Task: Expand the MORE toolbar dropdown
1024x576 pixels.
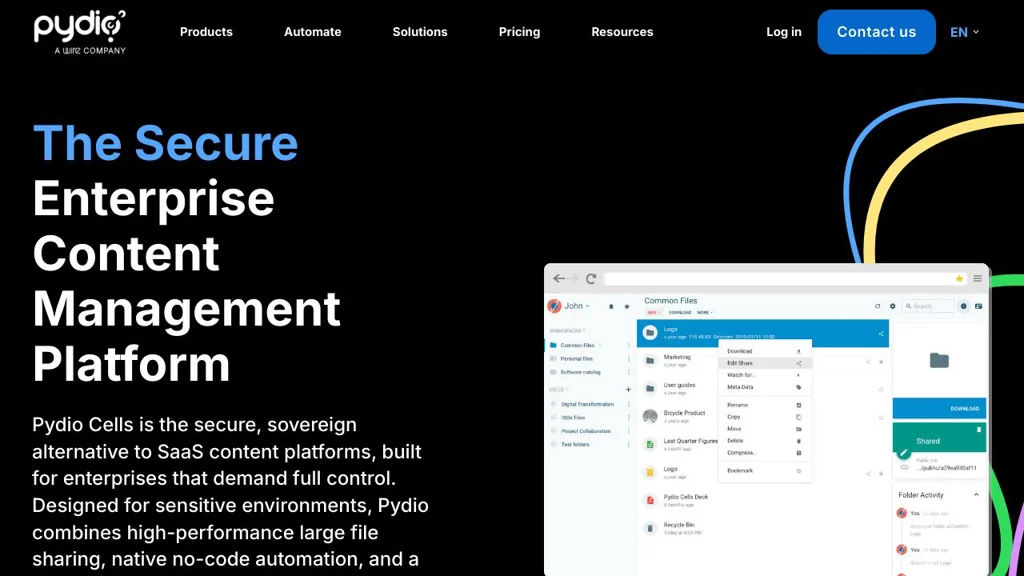Action: point(705,313)
